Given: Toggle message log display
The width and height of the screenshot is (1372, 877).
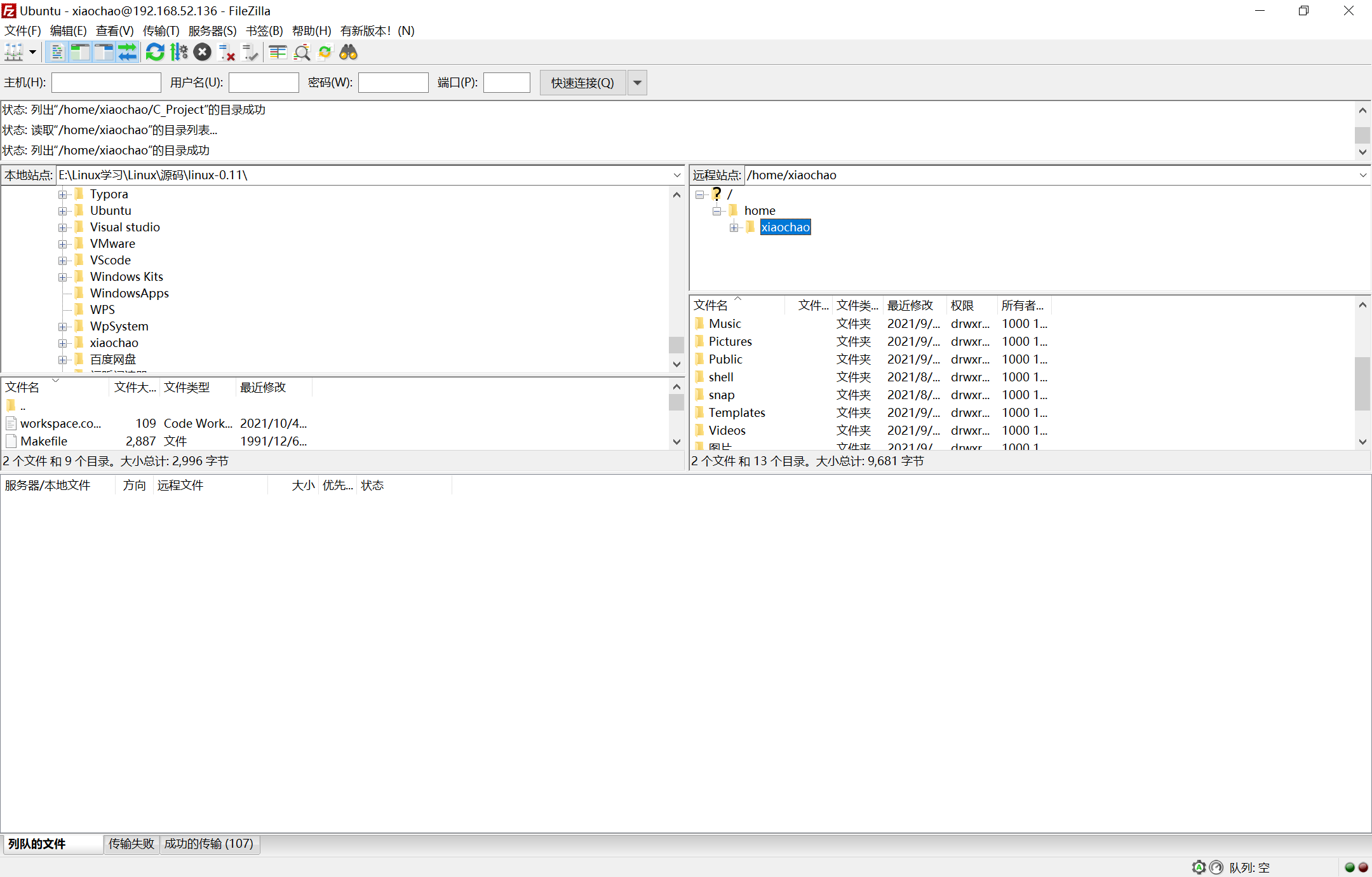Looking at the screenshot, I should click(x=57, y=52).
